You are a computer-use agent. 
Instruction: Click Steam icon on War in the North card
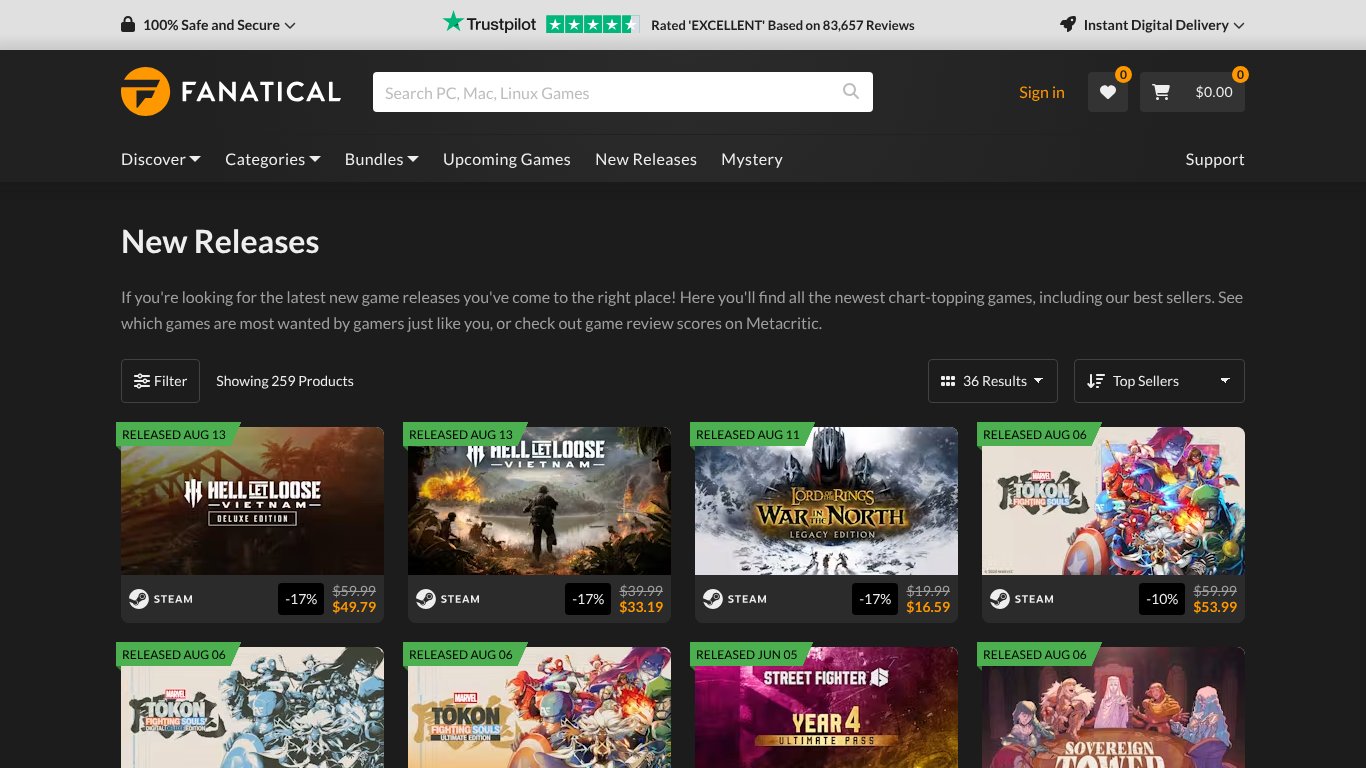[x=713, y=599]
